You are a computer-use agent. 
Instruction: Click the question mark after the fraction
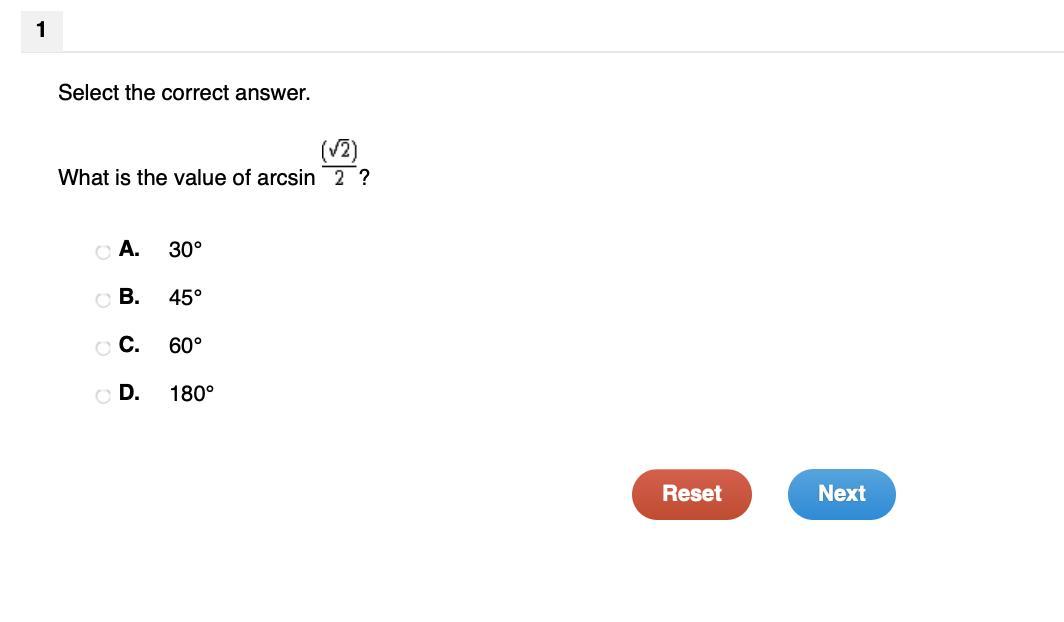(x=365, y=178)
